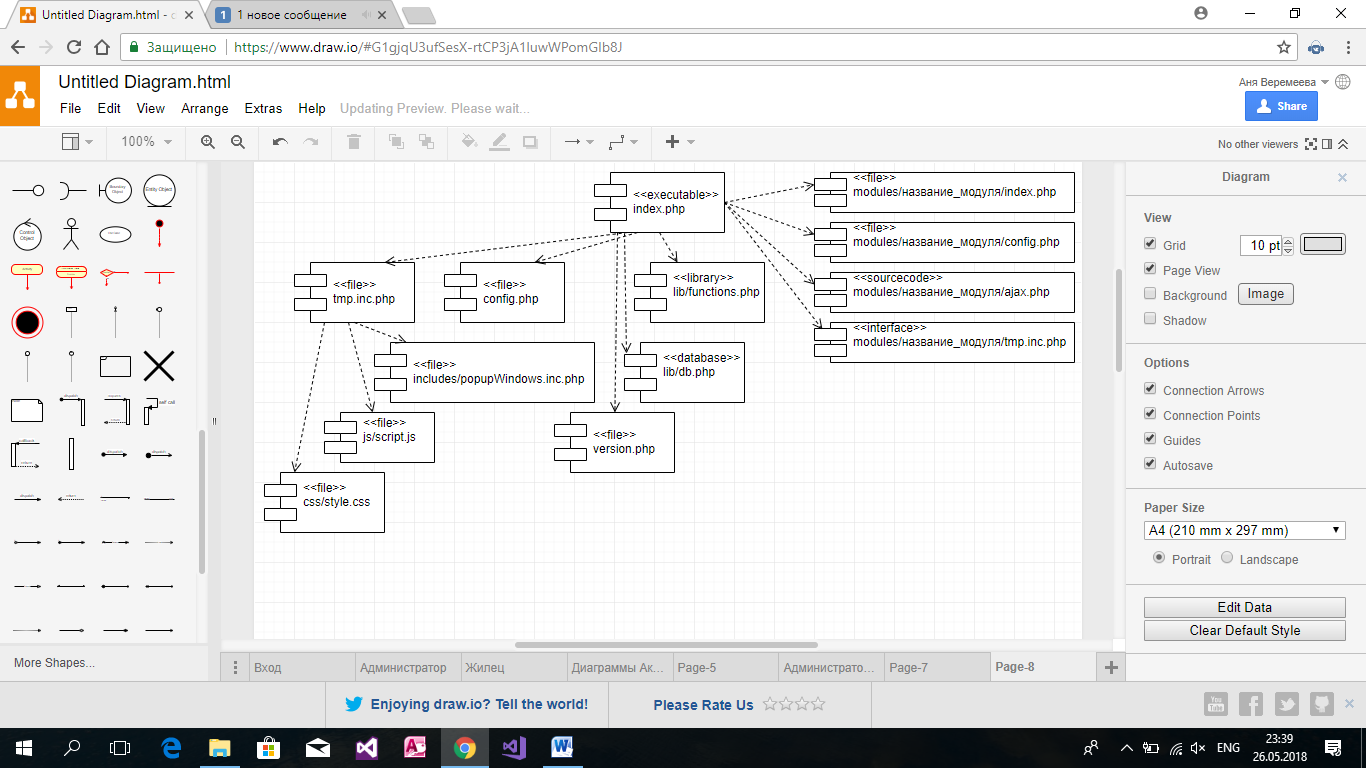
Task: Open the Waypoints connector style dropdown
Action: [623, 142]
